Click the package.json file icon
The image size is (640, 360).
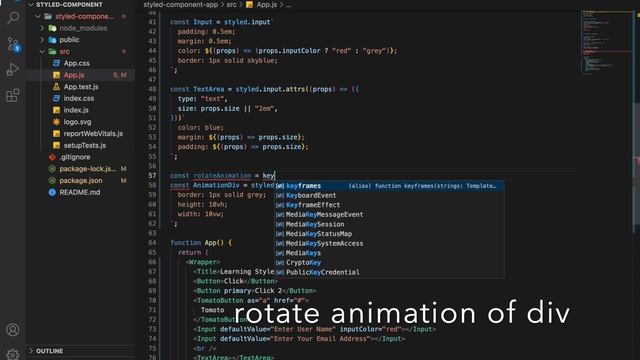[52, 180]
